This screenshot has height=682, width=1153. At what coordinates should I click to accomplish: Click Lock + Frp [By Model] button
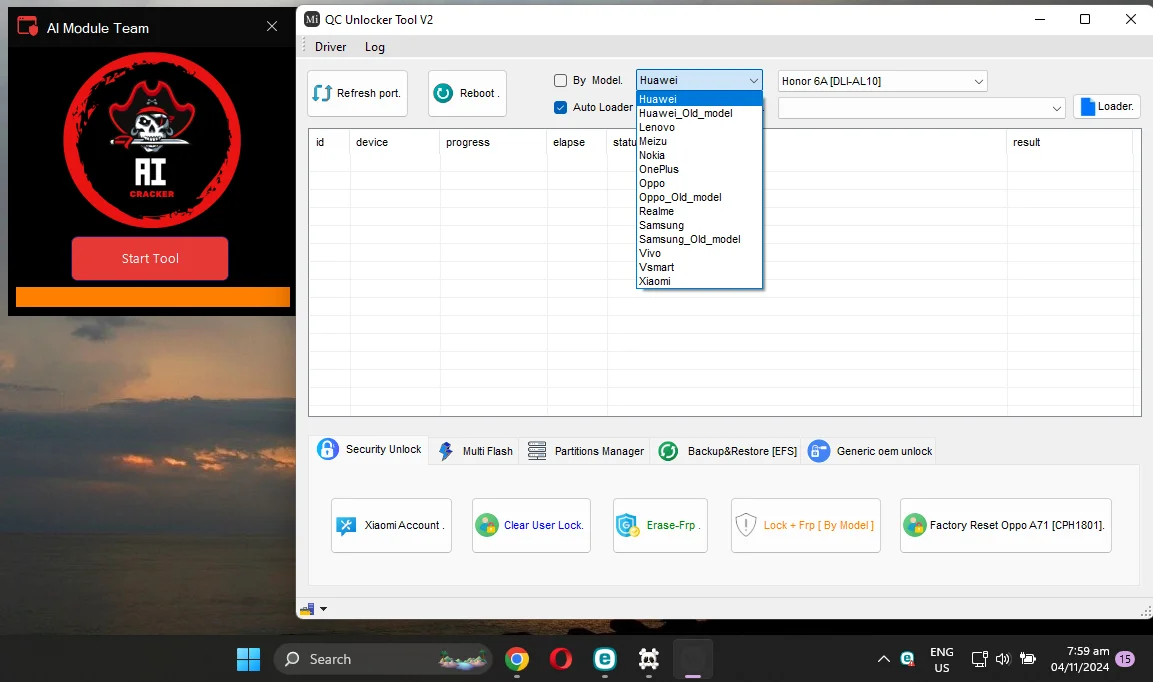point(806,525)
